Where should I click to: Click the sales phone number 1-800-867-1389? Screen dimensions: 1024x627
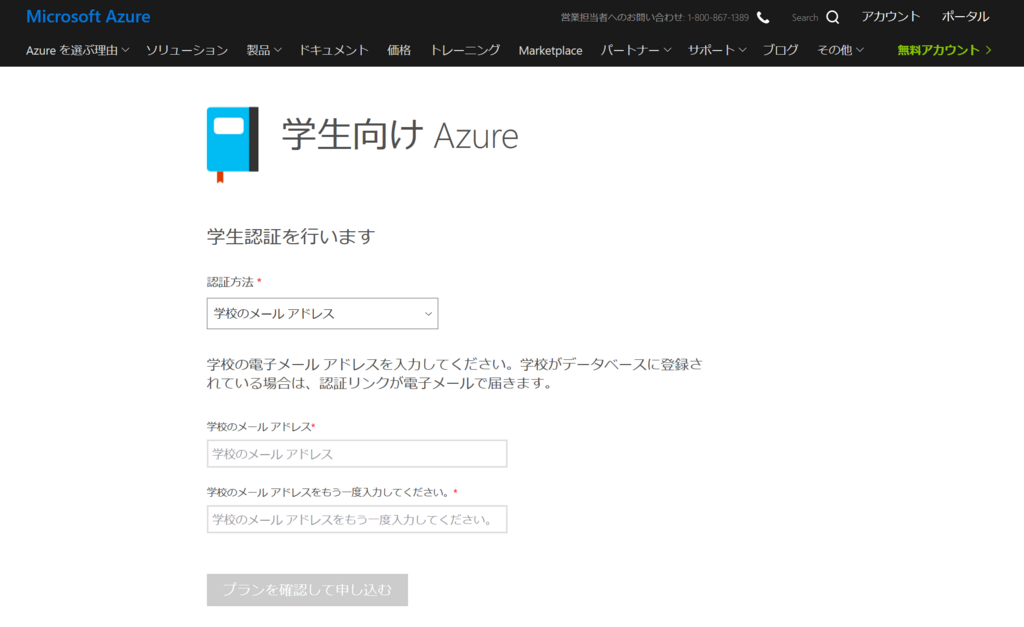718,18
